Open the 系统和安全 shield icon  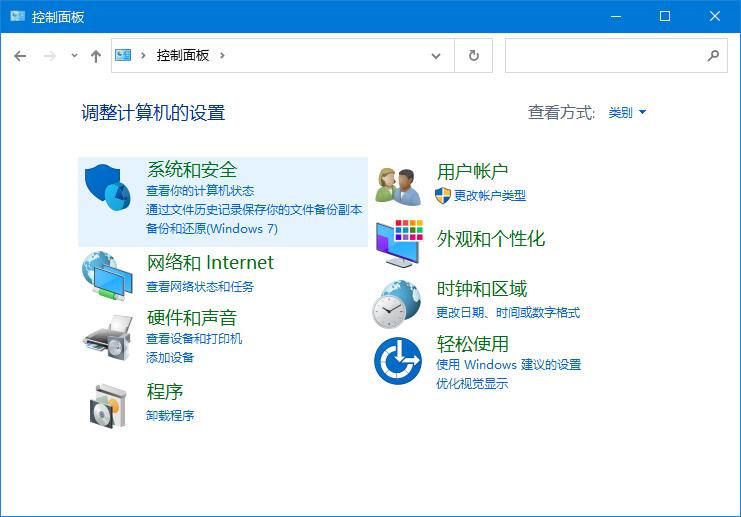tap(108, 188)
